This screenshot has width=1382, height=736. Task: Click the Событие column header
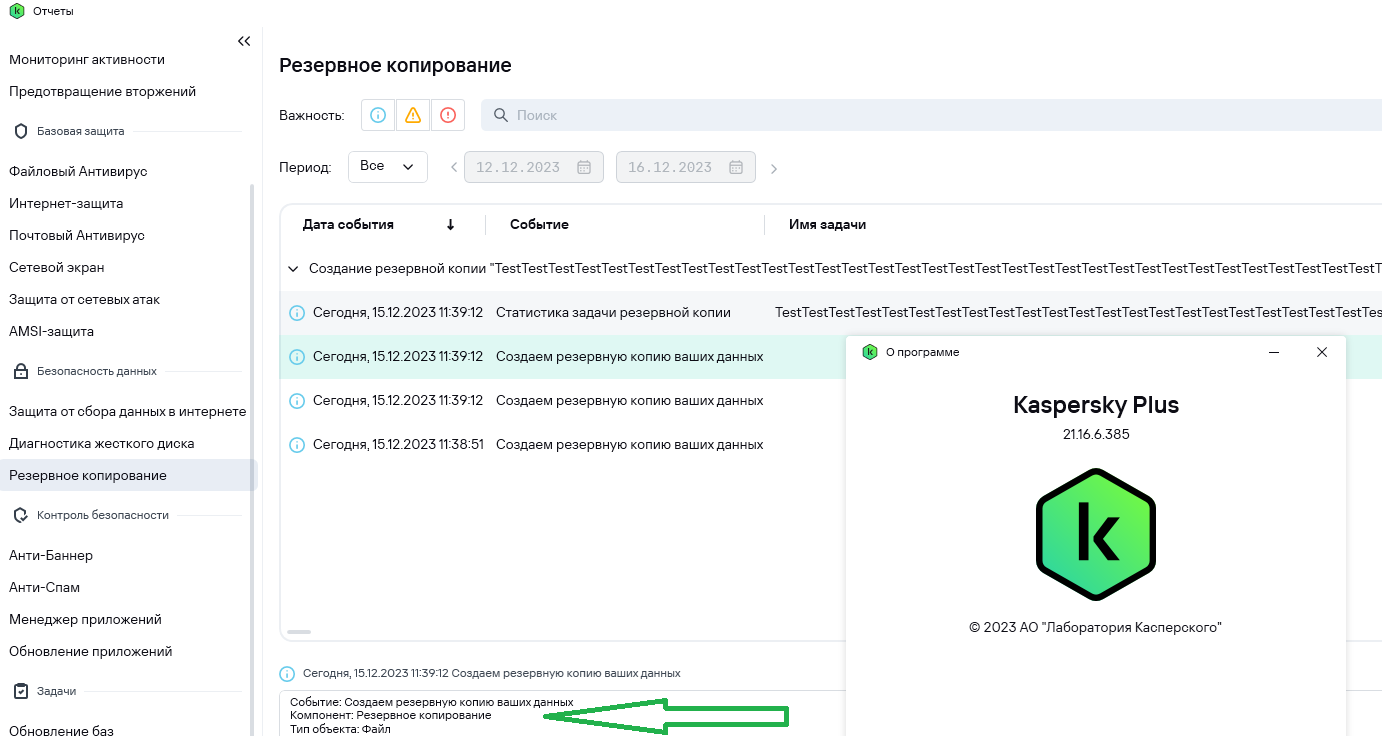pos(539,225)
